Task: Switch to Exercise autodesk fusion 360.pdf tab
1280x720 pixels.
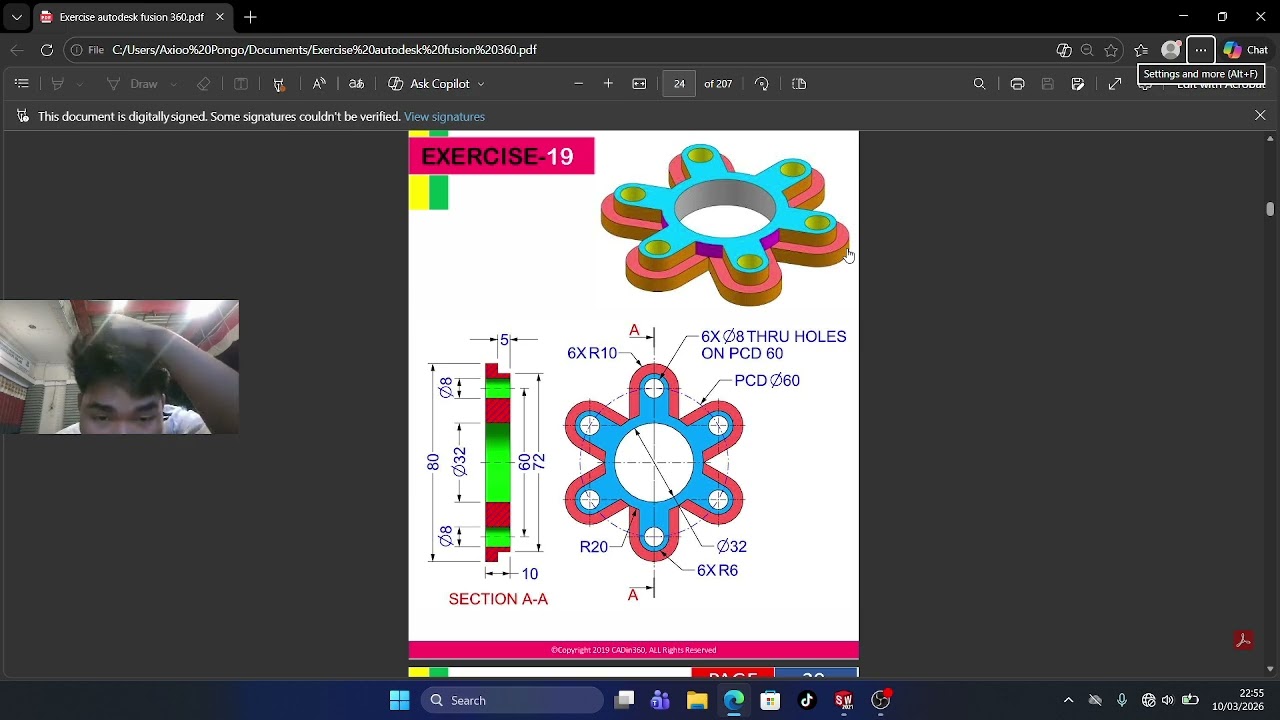Action: (131, 17)
